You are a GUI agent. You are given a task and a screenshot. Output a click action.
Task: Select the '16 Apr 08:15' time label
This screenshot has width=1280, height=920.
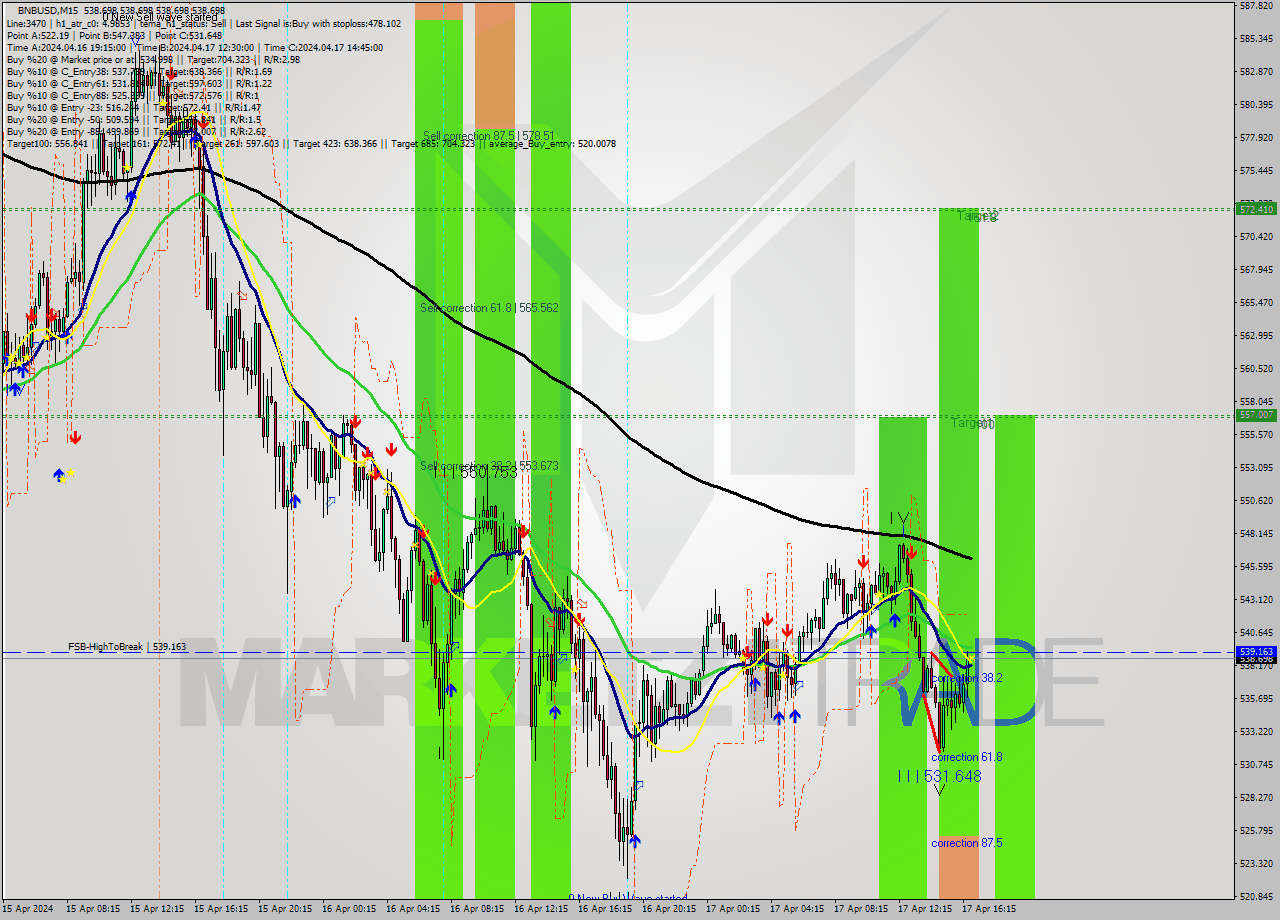tap(477, 909)
